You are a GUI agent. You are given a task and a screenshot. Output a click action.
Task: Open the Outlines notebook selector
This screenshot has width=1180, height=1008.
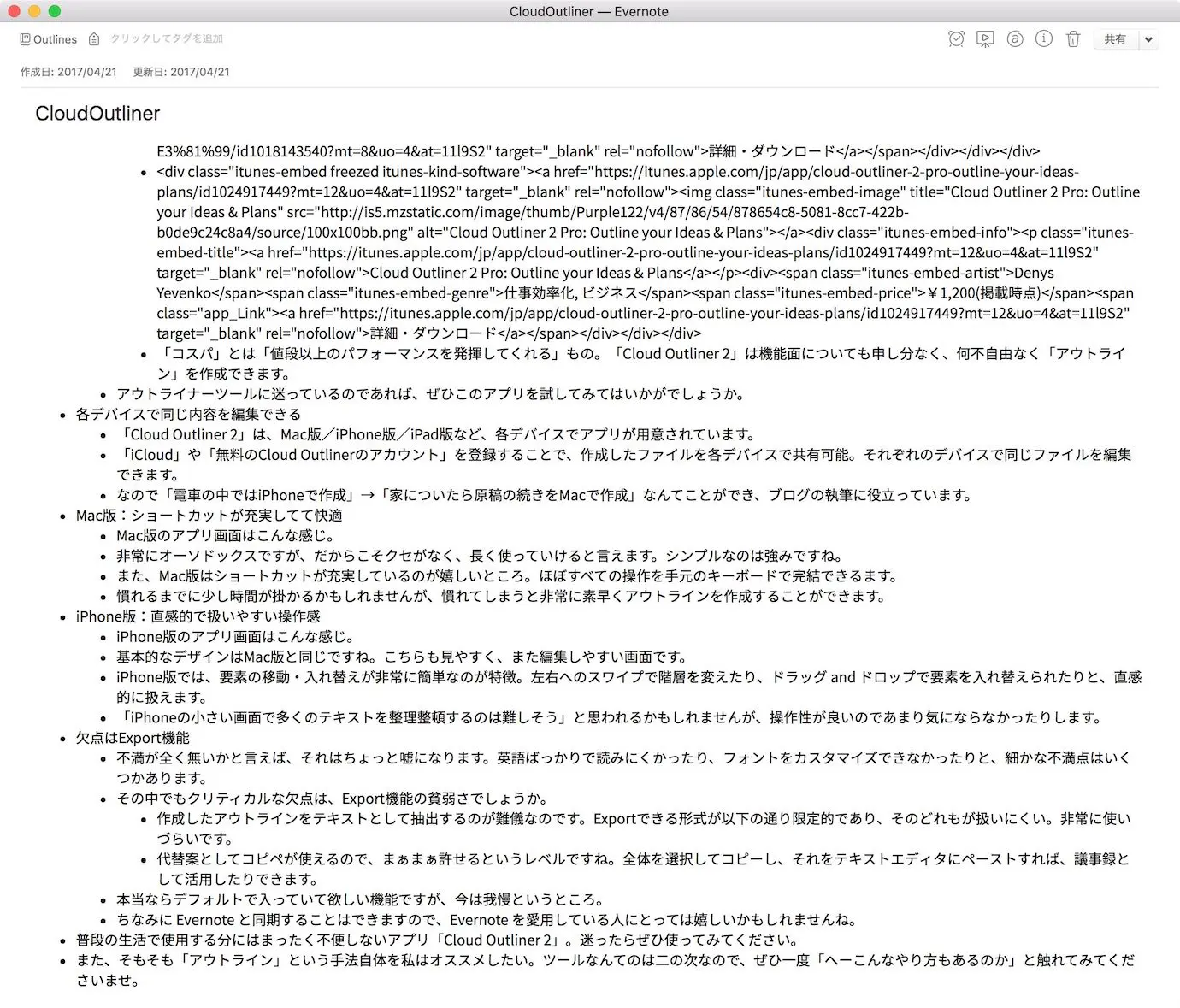coord(49,39)
